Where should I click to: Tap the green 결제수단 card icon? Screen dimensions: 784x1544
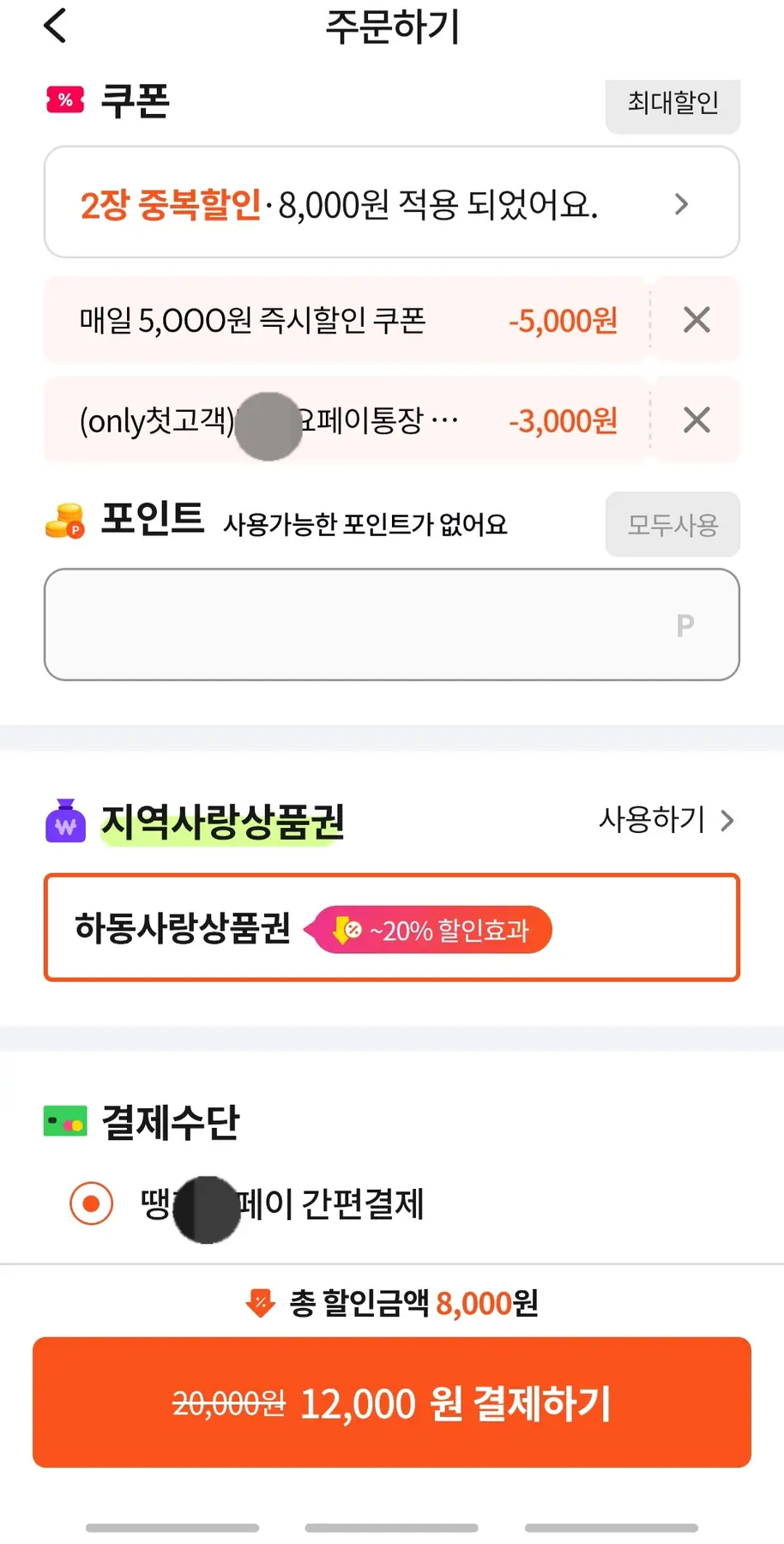click(x=65, y=1121)
